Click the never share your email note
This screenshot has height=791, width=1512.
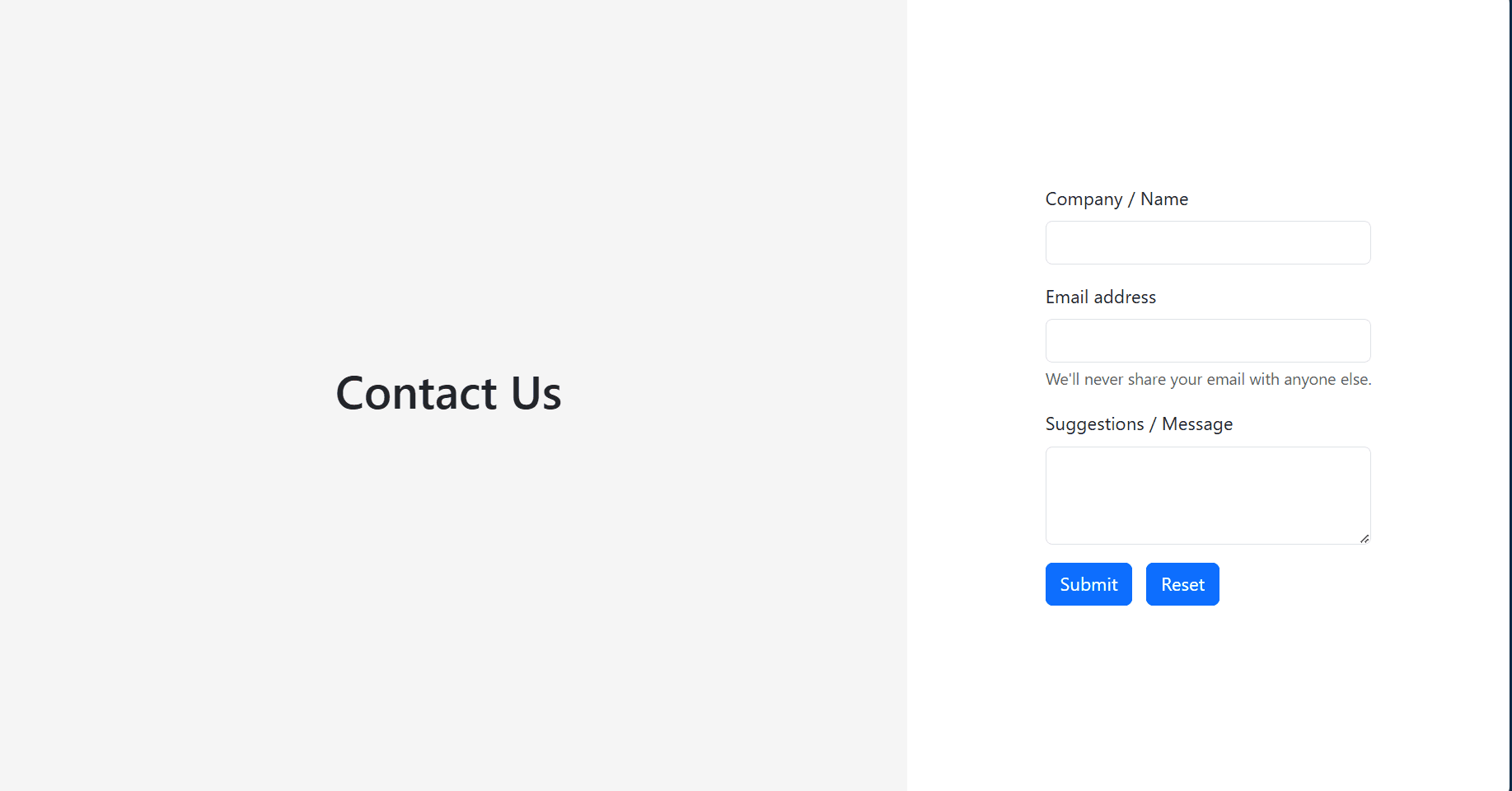(1208, 379)
